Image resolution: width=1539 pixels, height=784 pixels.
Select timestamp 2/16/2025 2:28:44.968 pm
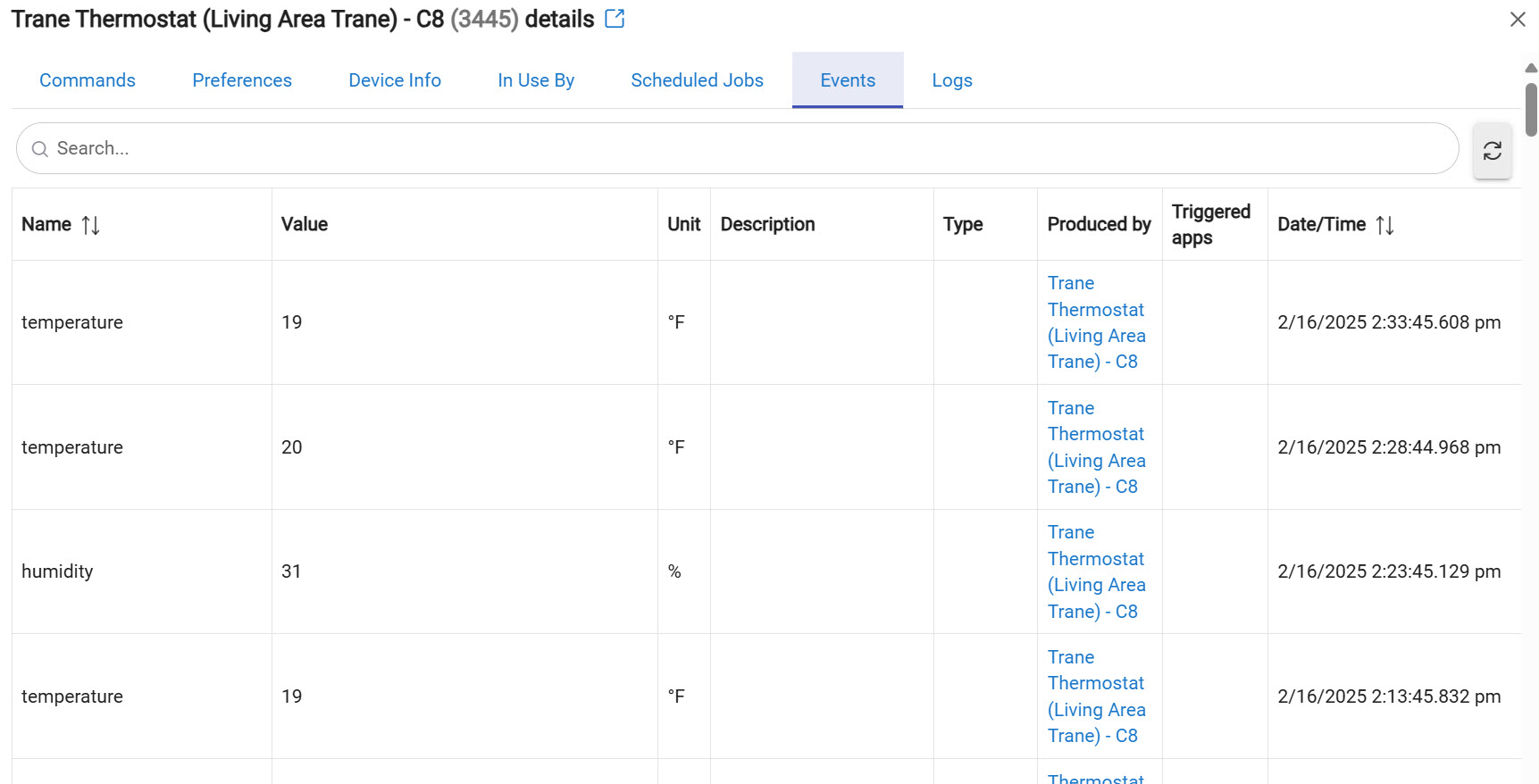pos(1389,447)
